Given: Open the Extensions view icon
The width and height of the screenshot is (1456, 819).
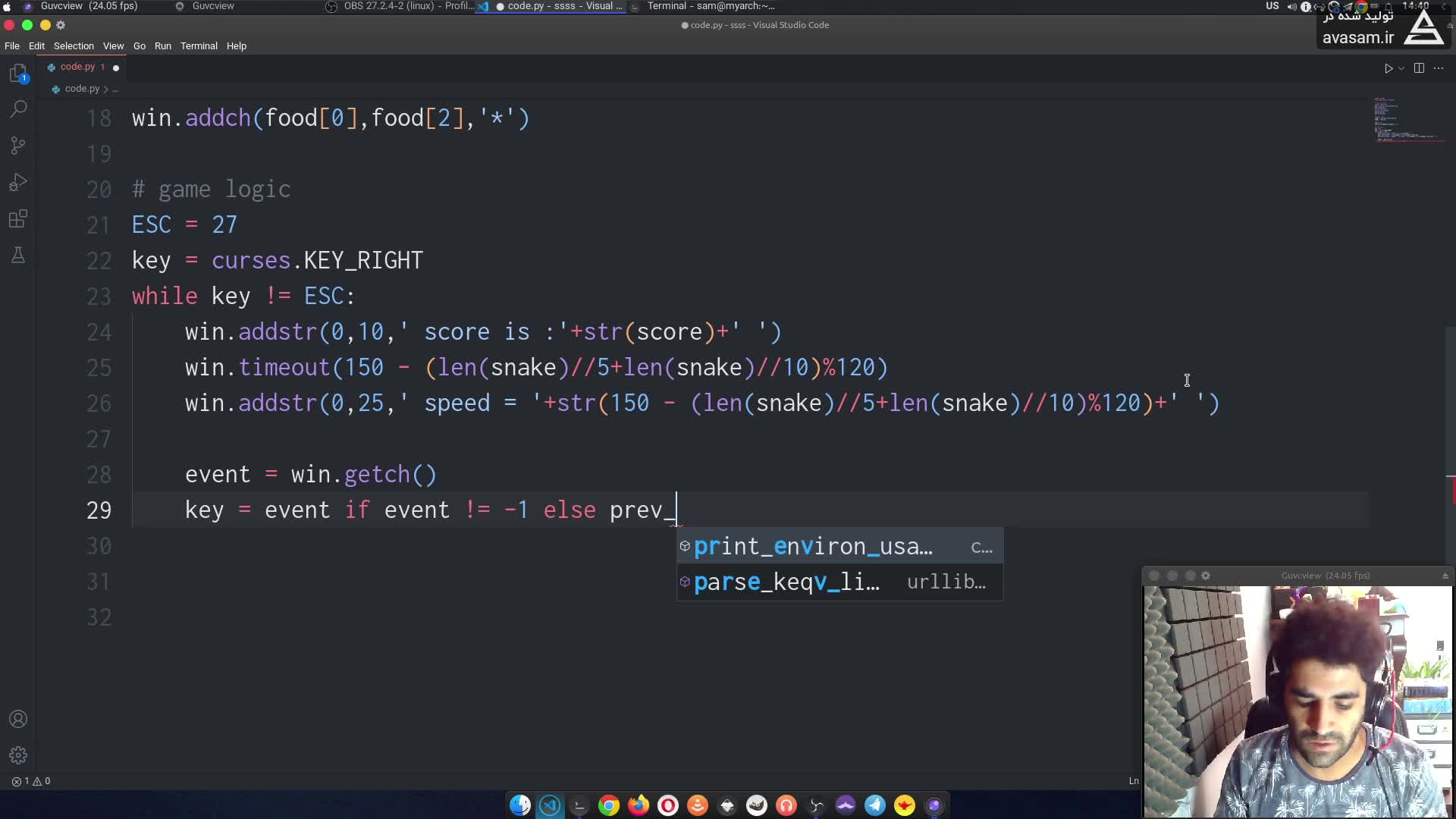Looking at the screenshot, I should click(x=18, y=220).
